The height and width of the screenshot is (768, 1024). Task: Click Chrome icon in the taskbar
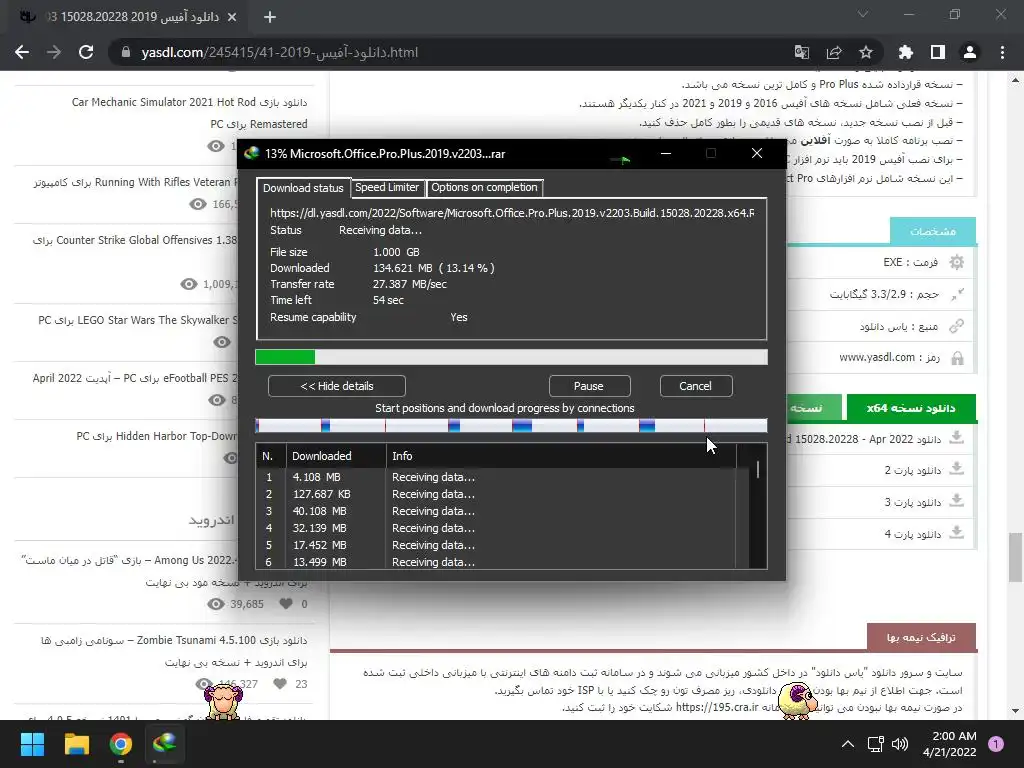point(121,744)
